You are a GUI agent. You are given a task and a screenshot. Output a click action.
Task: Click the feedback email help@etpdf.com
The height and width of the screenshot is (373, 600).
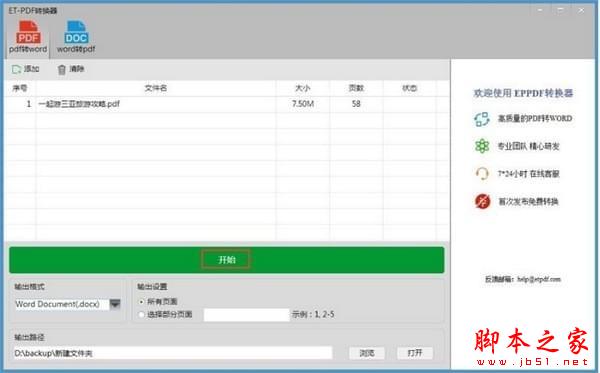pos(539,279)
